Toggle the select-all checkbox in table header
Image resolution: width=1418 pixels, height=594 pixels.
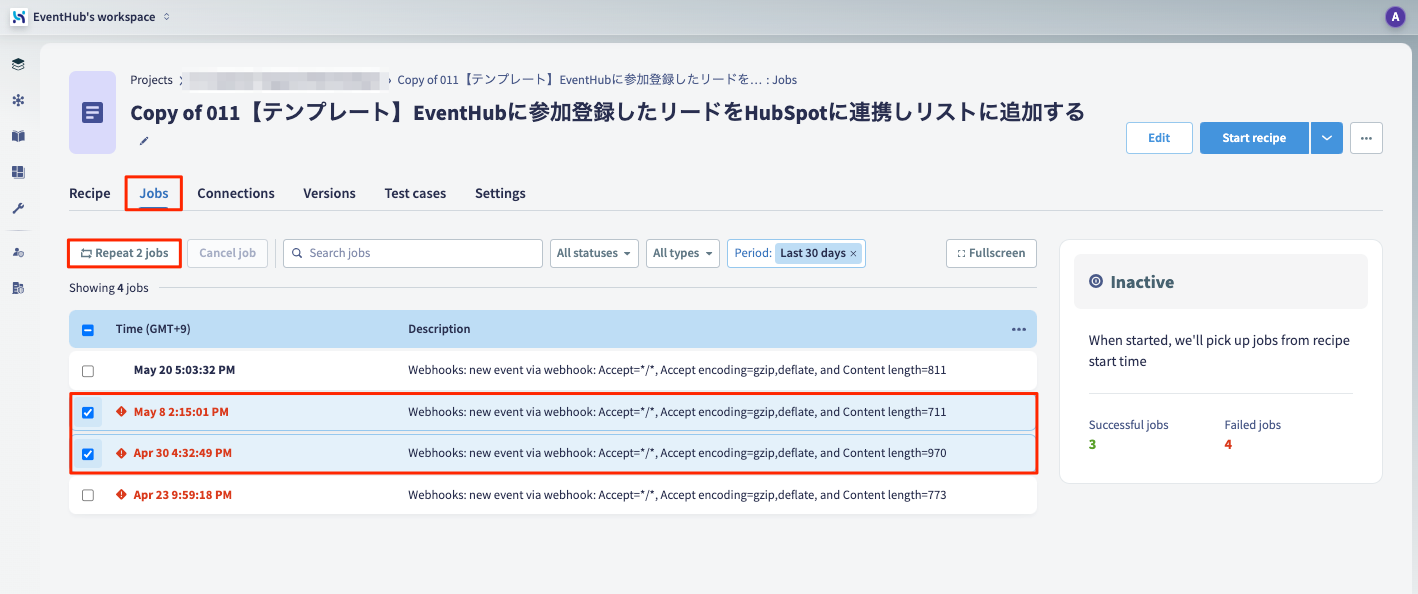pyautogui.click(x=88, y=330)
